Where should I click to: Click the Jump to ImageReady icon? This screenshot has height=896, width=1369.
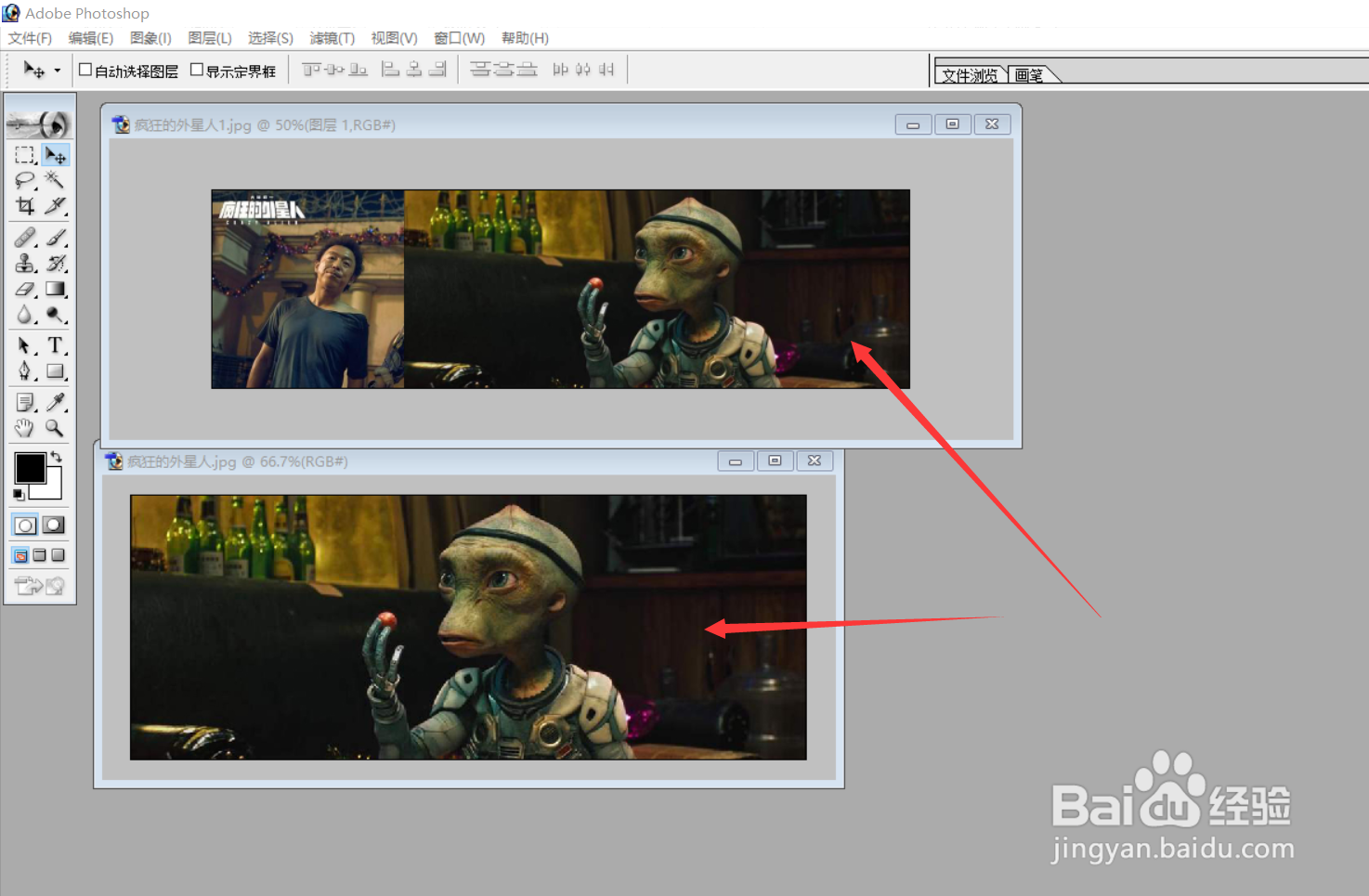[40, 586]
